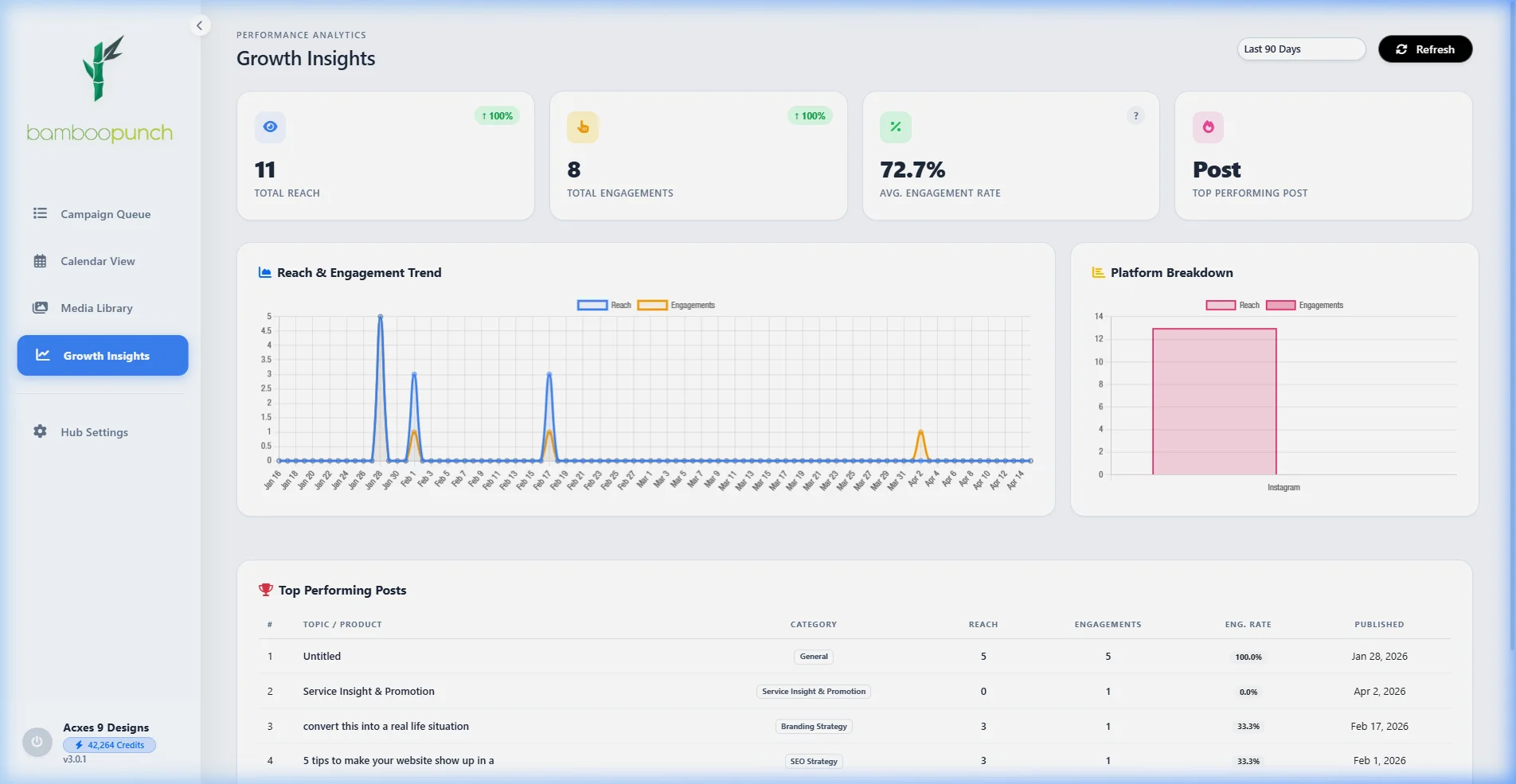This screenshot has height=784, width=1516.
Task: Click the 100.0% engagement rate badge
Action: 1248,657
